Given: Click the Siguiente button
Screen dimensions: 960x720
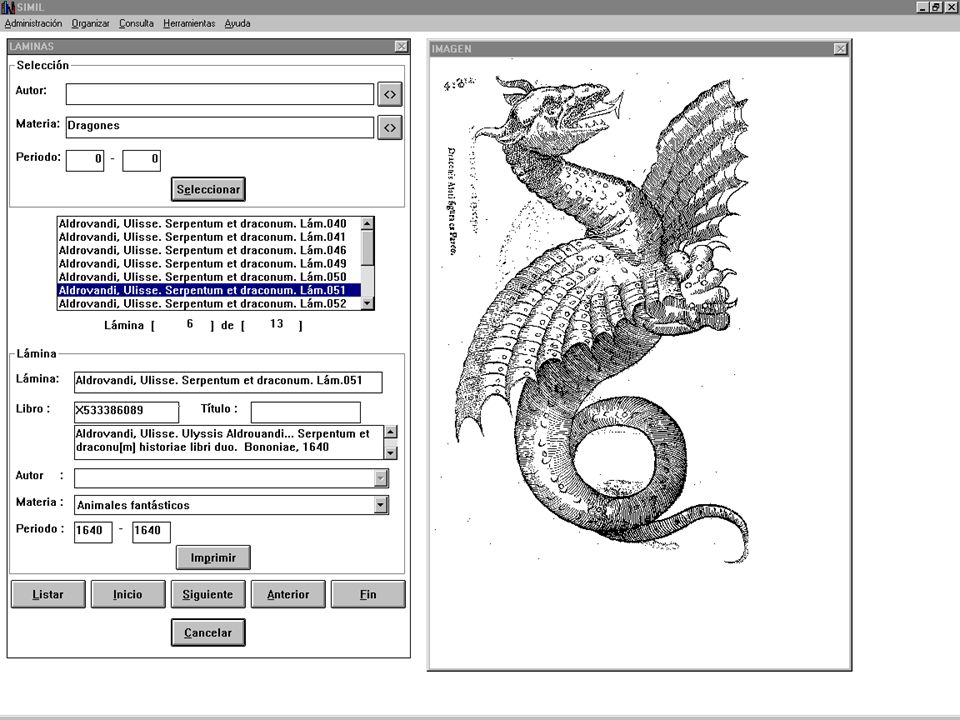Looking at the screenshot, I should [208, 594].
